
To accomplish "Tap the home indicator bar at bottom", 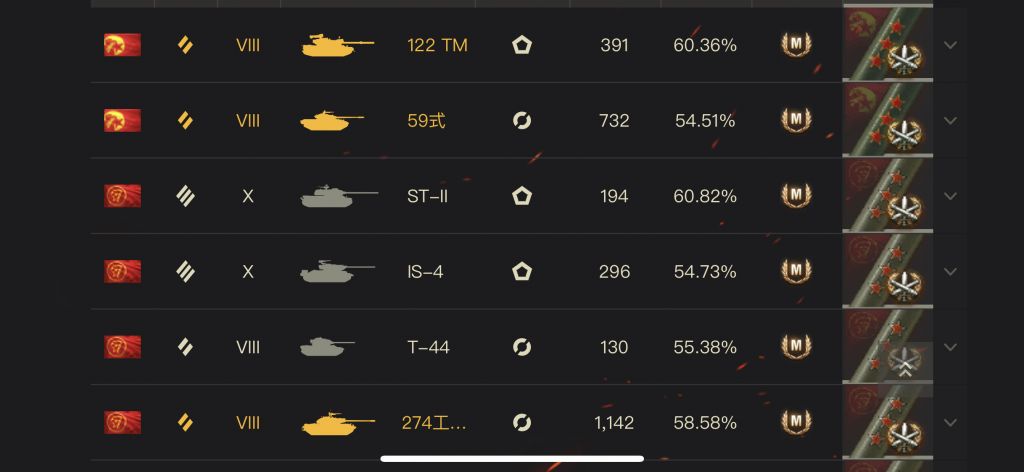I will tap(512, 459).
